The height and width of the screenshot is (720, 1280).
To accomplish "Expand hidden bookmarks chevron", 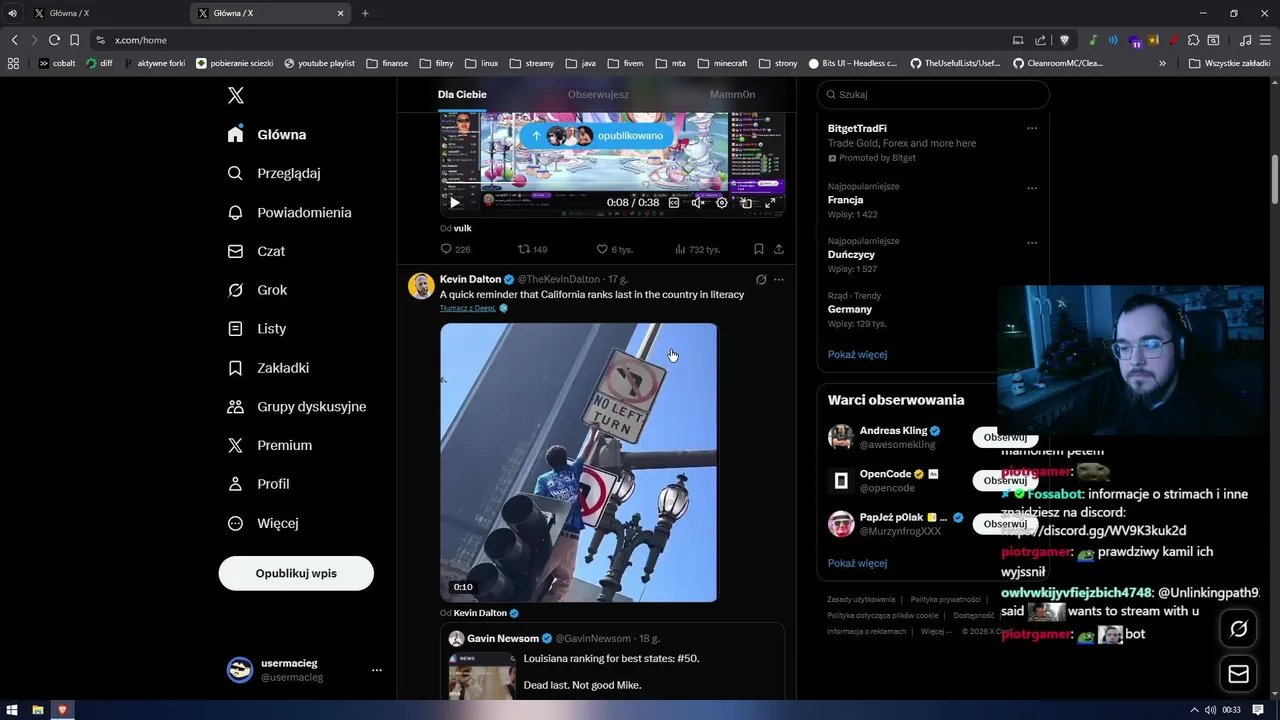I will (1162, 63).
